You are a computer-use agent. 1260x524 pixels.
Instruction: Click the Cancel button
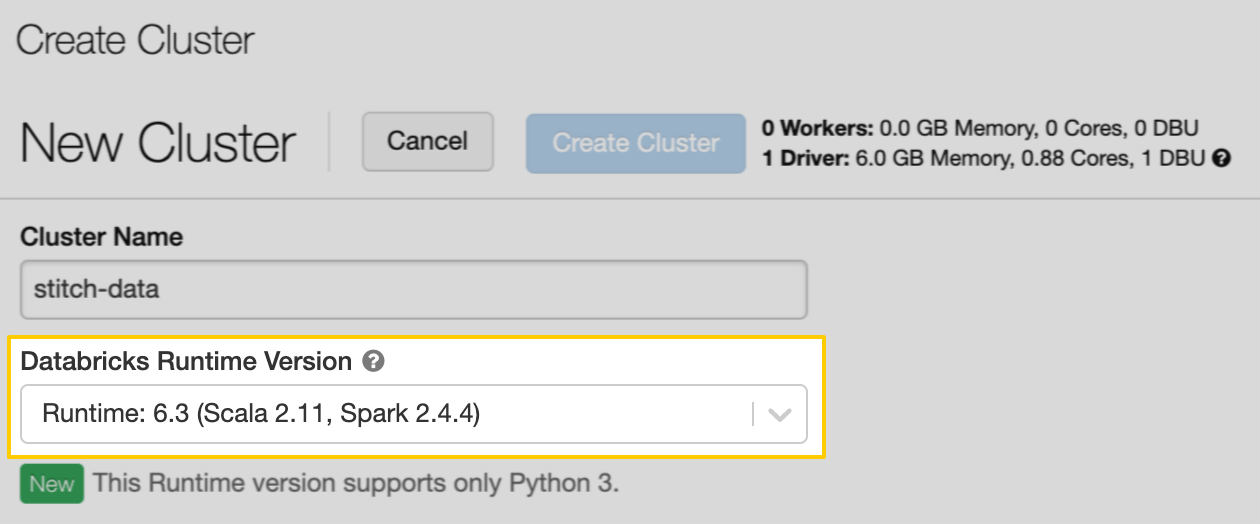pos(427,142)
